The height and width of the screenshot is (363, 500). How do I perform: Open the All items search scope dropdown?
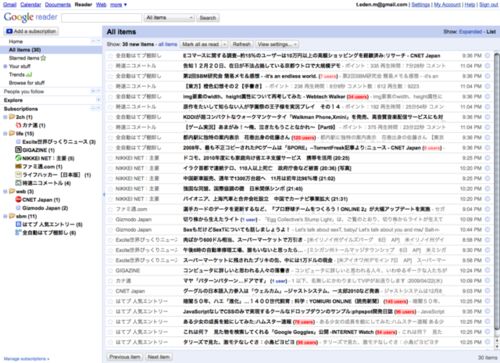(169, 18)
